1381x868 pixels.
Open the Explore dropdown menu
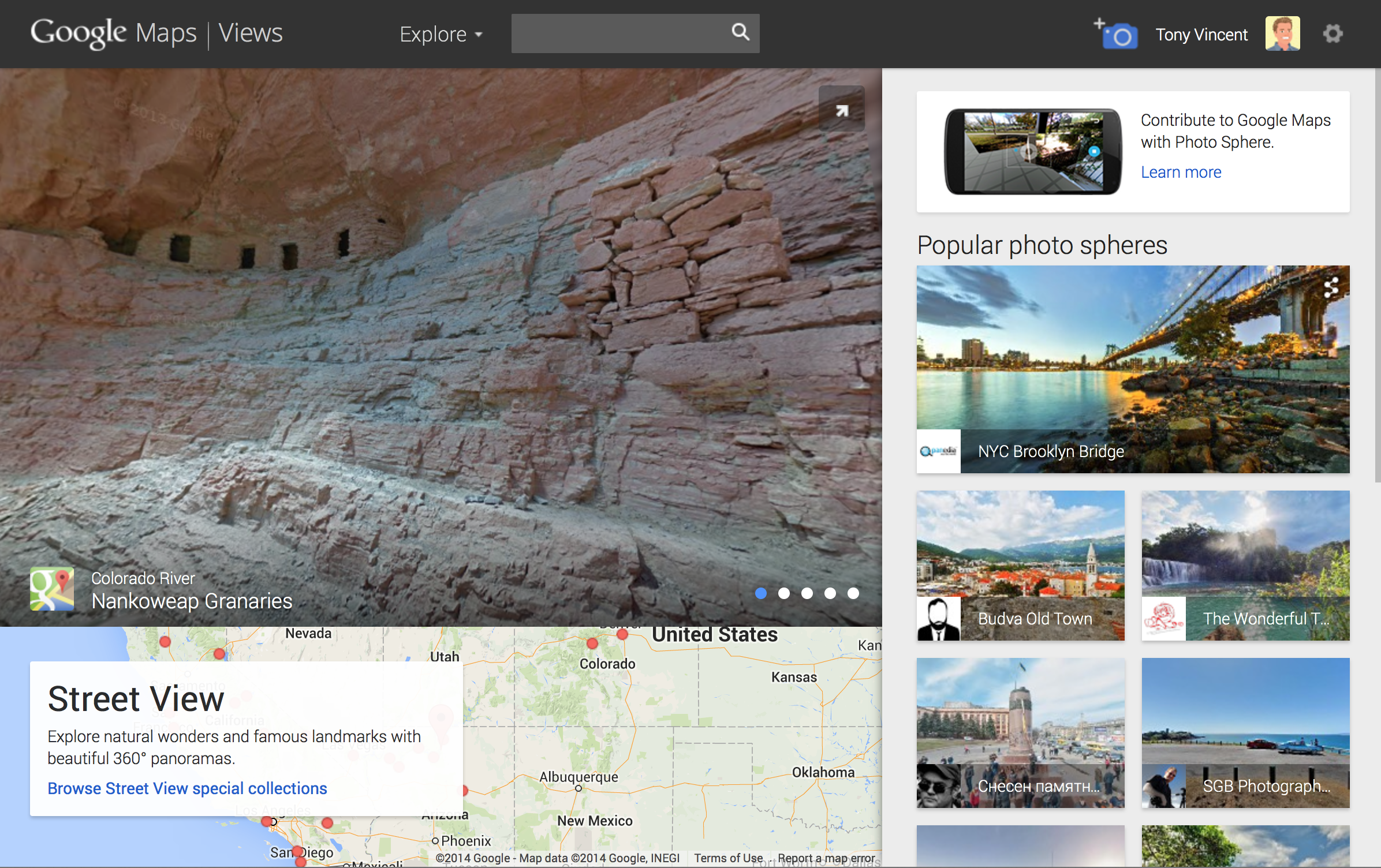click(x=441, y=34)
